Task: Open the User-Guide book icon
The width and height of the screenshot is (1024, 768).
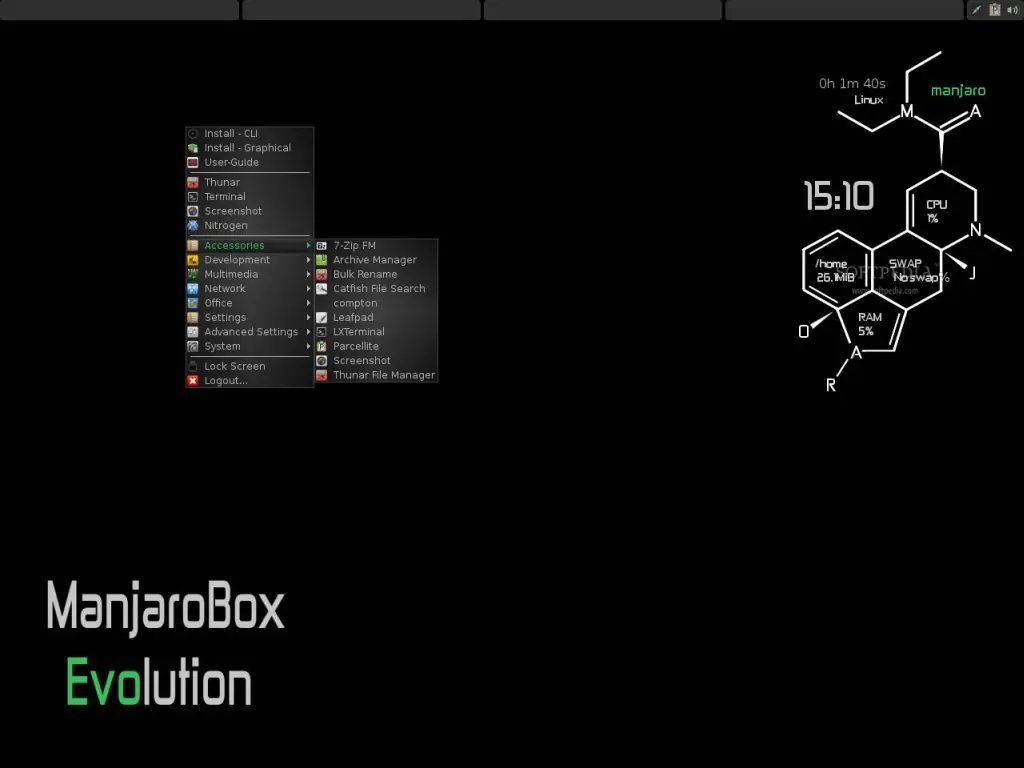Action: tap(193, 163)
